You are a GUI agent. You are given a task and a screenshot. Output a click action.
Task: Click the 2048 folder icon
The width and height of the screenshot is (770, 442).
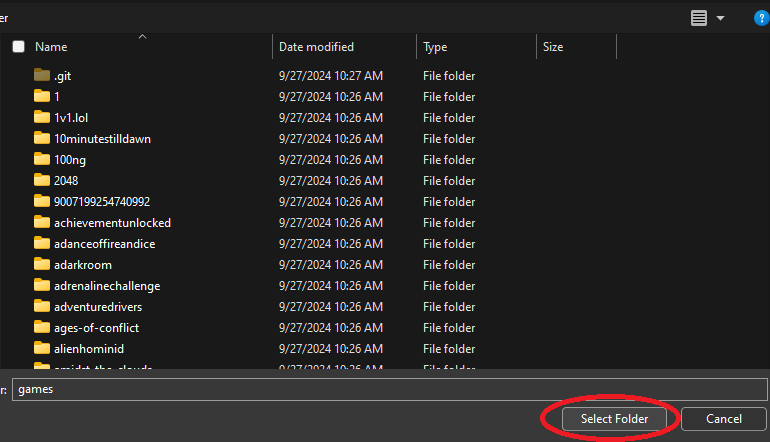[42, 180]
